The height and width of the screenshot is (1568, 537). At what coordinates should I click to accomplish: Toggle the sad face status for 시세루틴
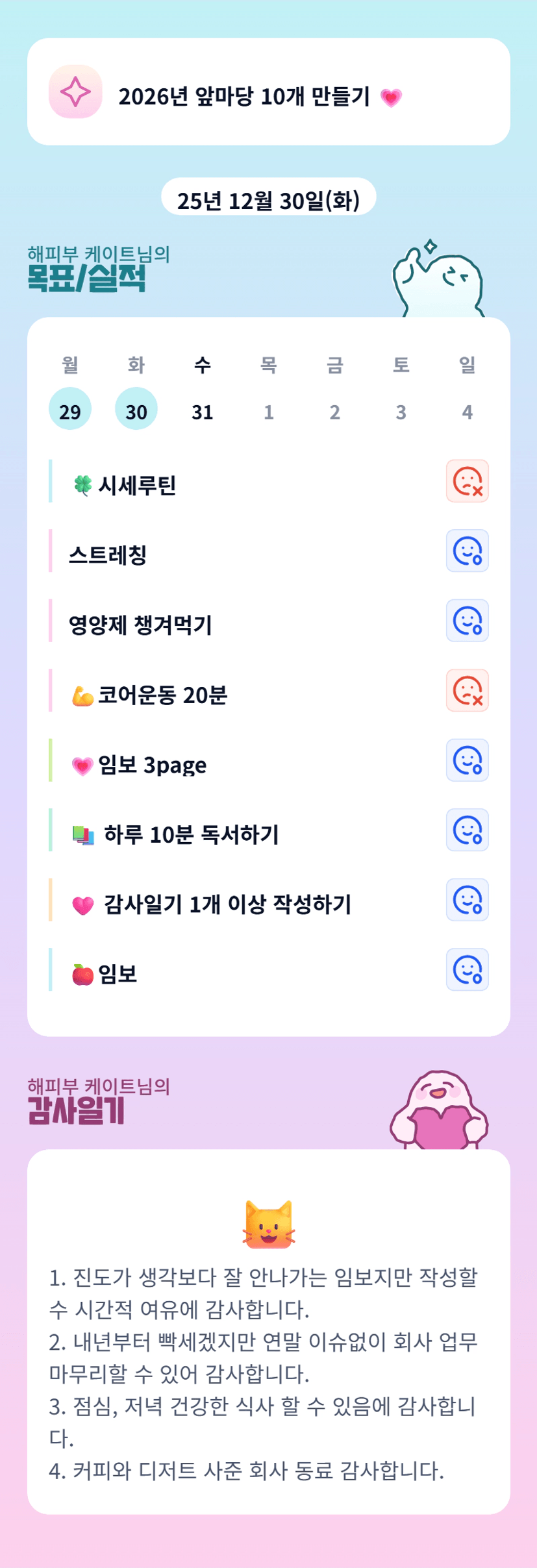467,481
